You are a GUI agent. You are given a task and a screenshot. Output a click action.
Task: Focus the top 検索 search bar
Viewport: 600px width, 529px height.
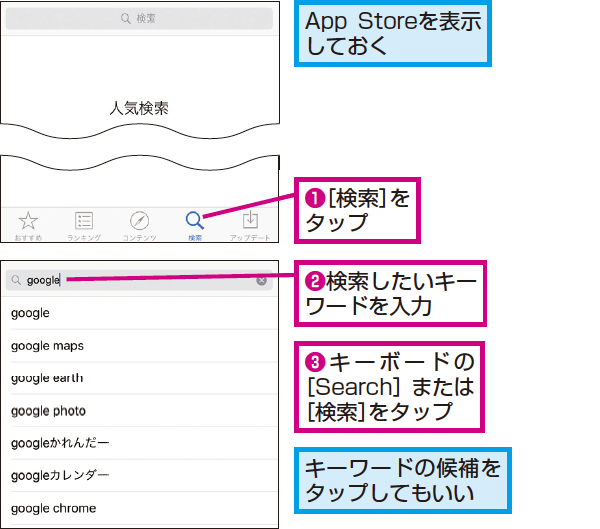tap(139, 18)
